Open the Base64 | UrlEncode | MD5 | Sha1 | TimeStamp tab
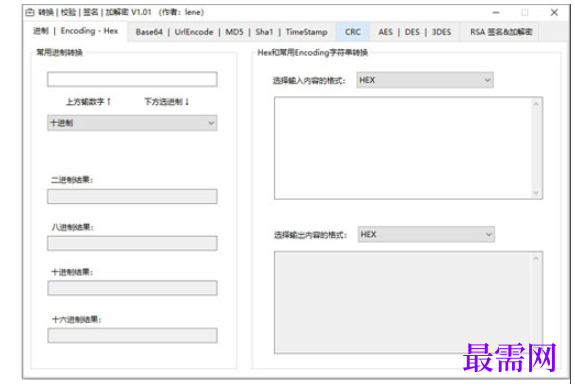Screen dimensions: 575x389 (231, 32)
